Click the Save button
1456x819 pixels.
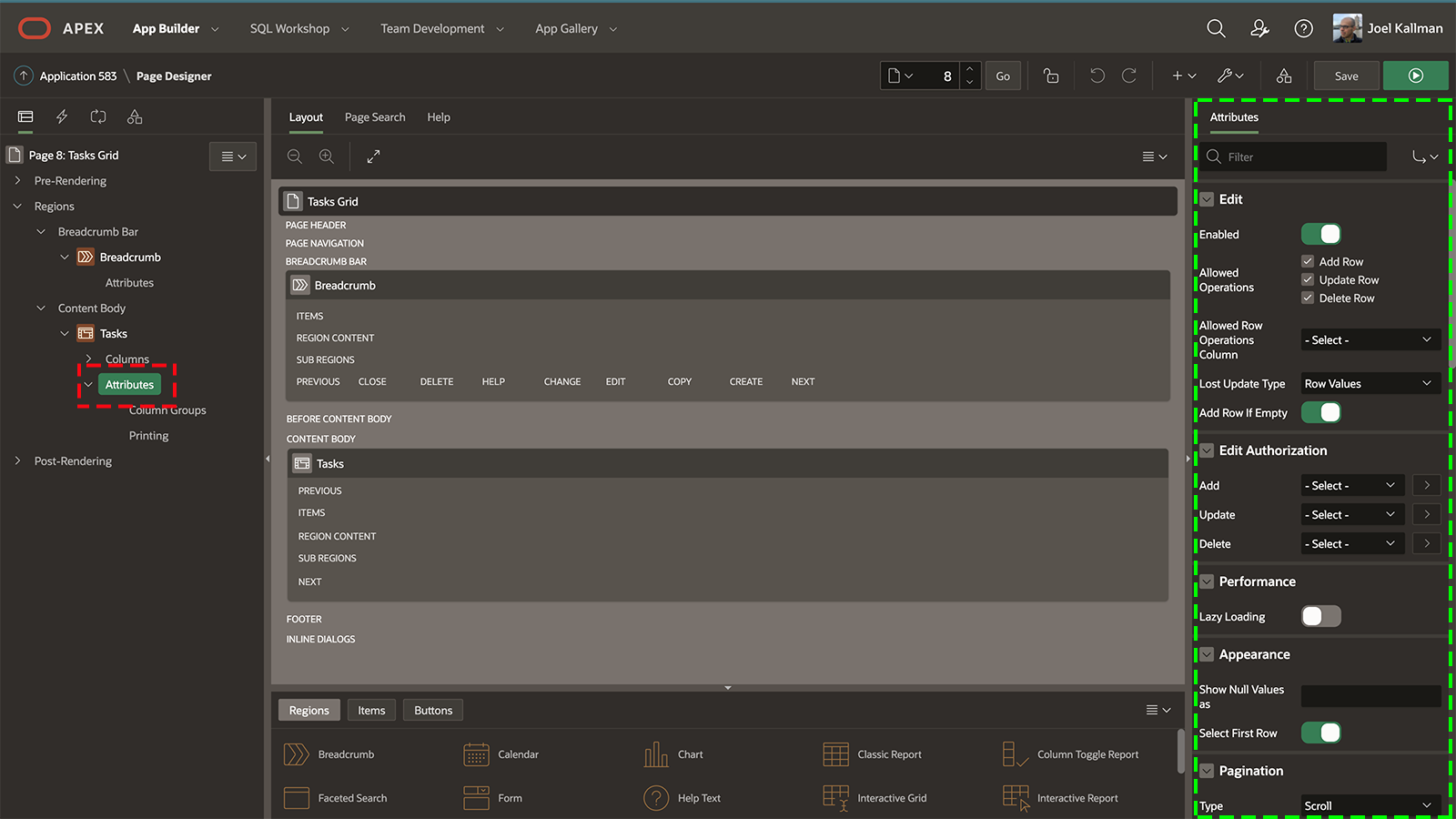pos(1346,76)
